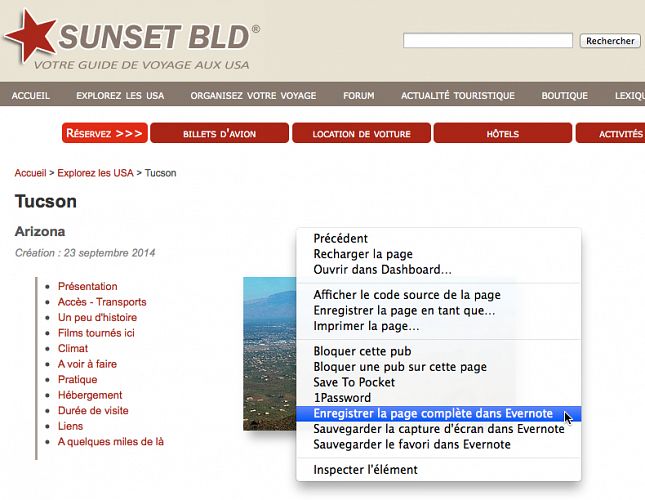The width and height of the screenshot is (645, 500).
Task: Focus the search text field
Action: tap(487, 41)
